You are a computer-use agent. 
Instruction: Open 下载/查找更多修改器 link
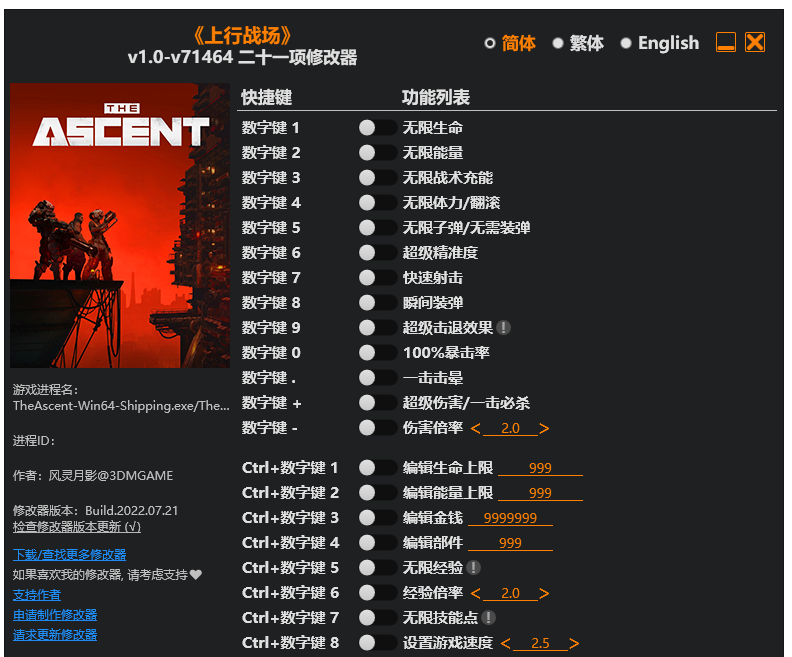[x=70, y=554]
